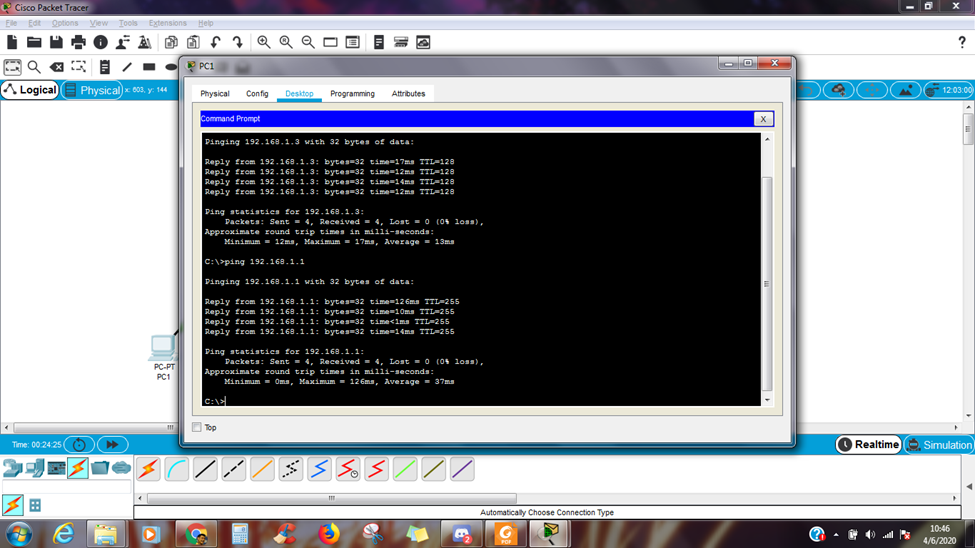Click up arrow of Command Prompt scrollbar
Image resolution: width=975 pixels, height=548 pixels.
[767, 139]
